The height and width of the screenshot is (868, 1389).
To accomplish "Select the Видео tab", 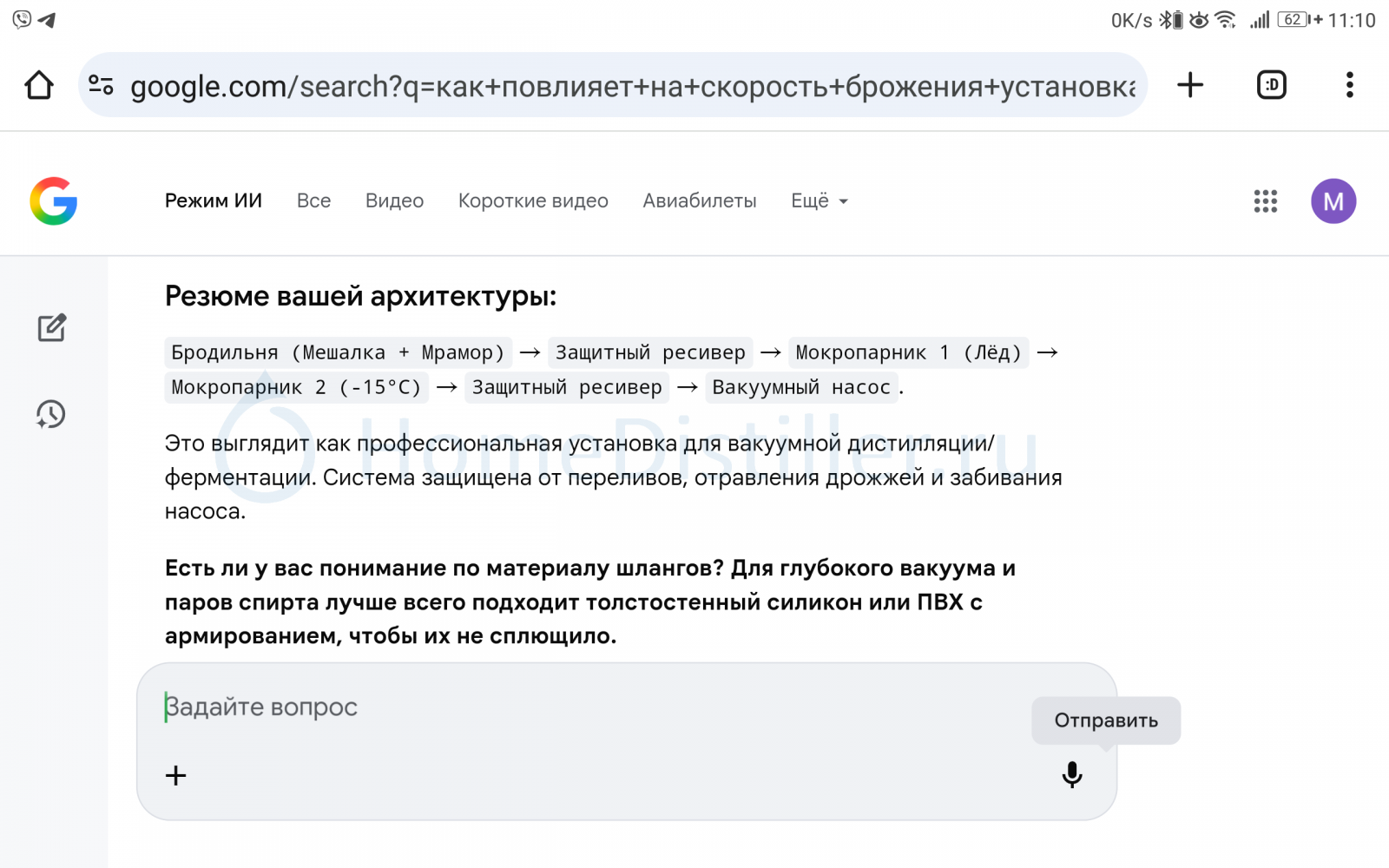I will tap(394, 201).
